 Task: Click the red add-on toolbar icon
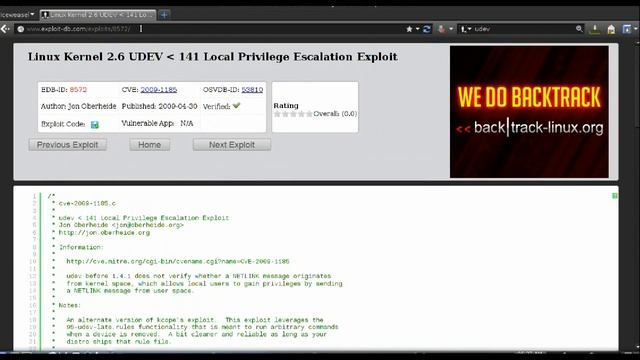pyautogui.click(x=442, y=29)
